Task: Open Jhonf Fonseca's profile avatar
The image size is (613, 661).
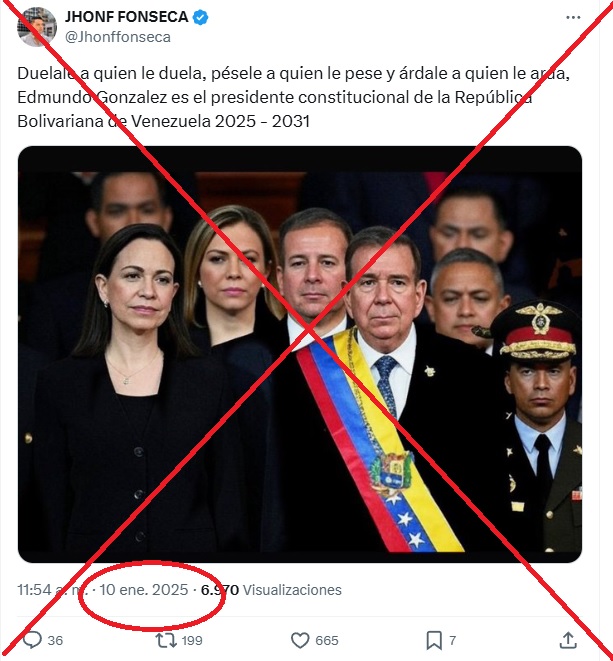Action: pyautogui.click(x=37, y=27)
